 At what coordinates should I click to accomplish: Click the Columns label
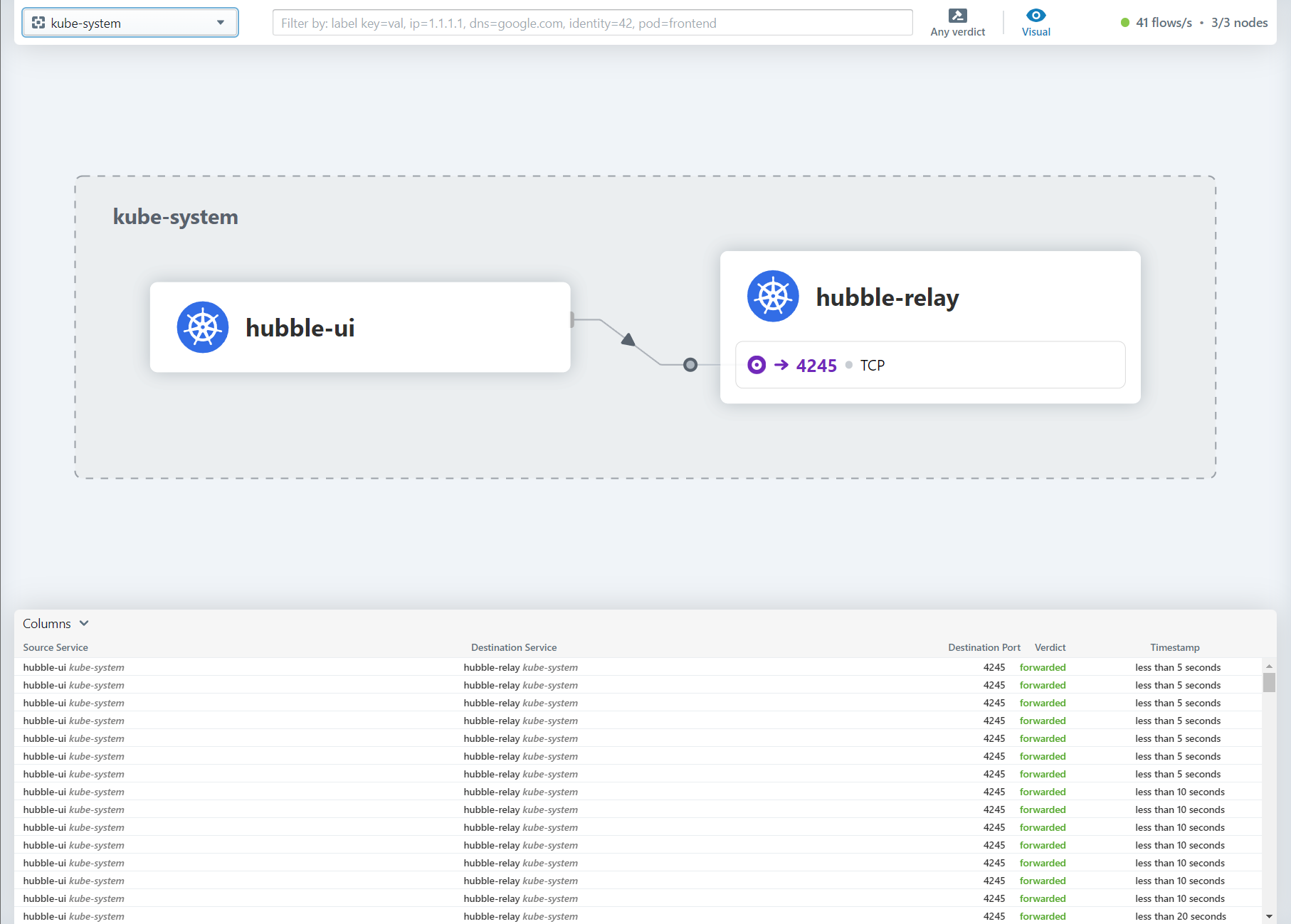[x=47, y=624]
